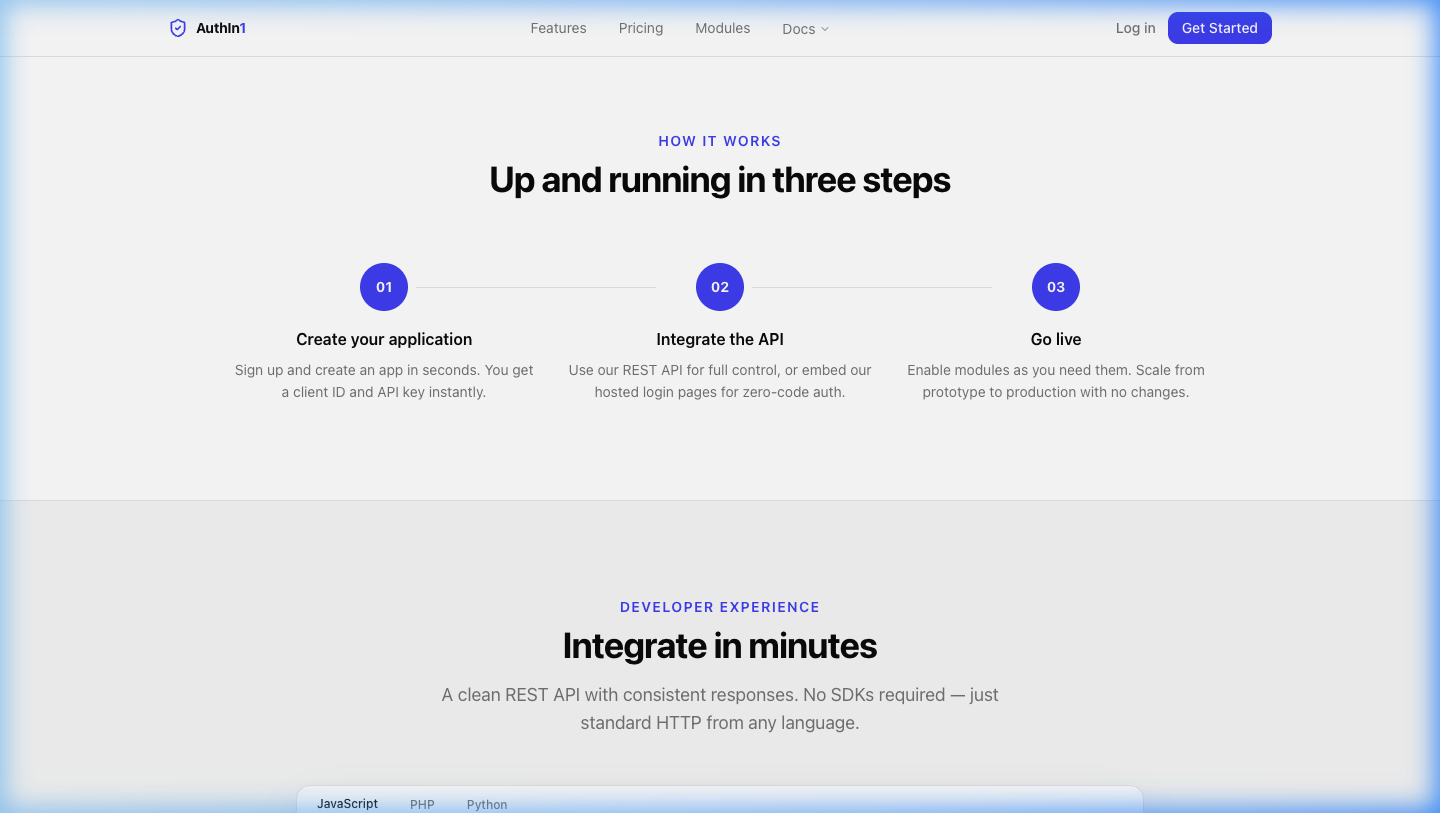The image size is (1440, 813).
Task: Click the DEVELOPER EXPERIENCE section label
Action: [x=720, y=607]
